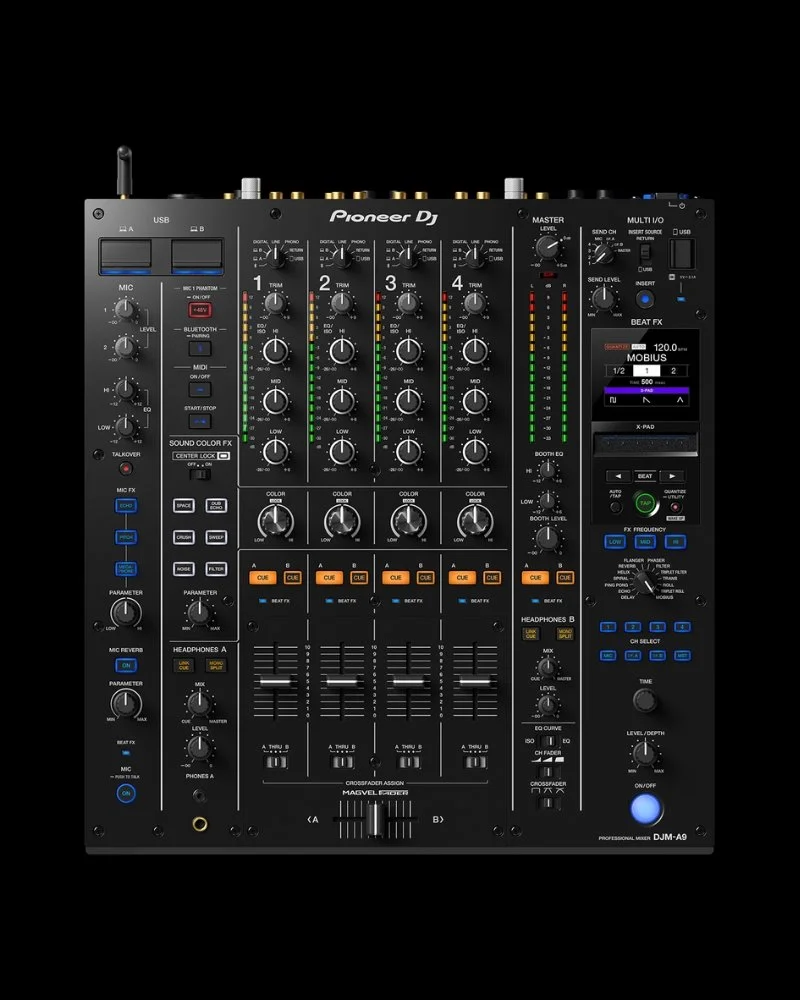Select the ECHO mic effect

click(126, 506)
